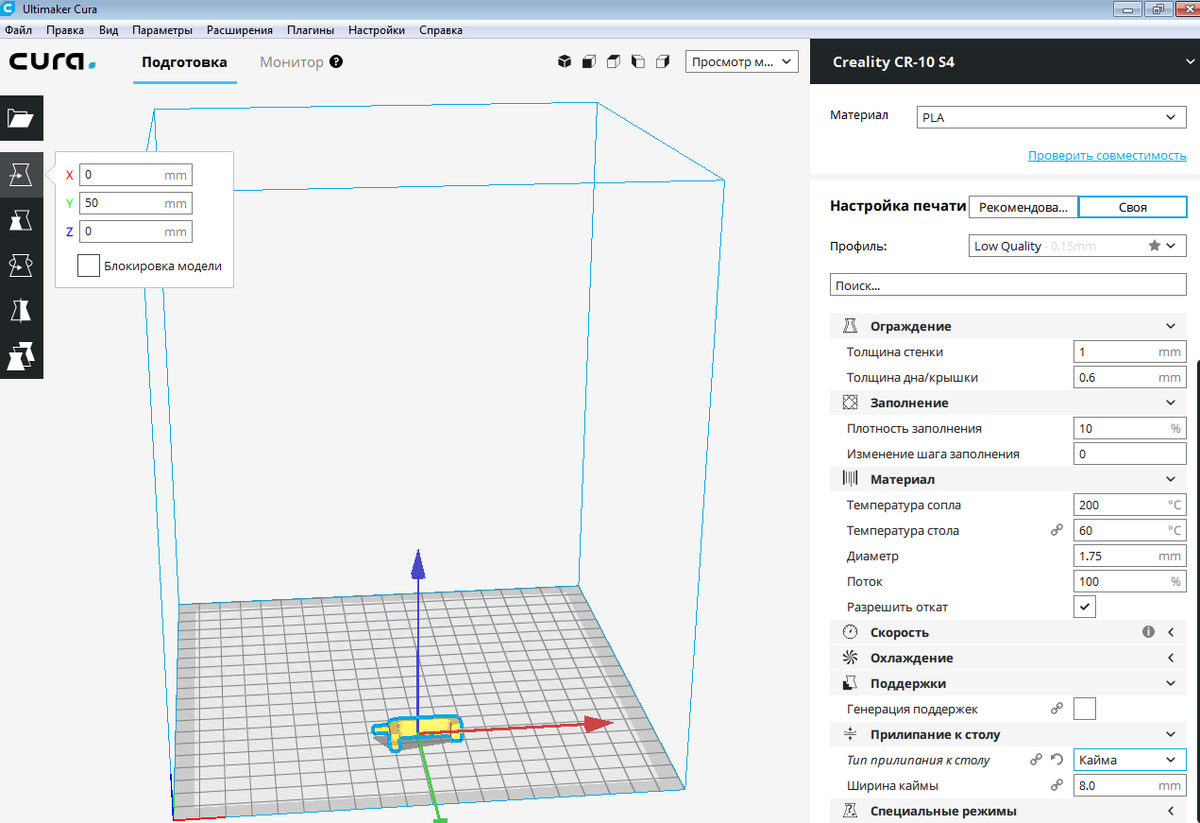Viewport: 1200px width, 823px height.
Task: Switch camera to the 3D isometric view cube
Action: click(564, 62)
